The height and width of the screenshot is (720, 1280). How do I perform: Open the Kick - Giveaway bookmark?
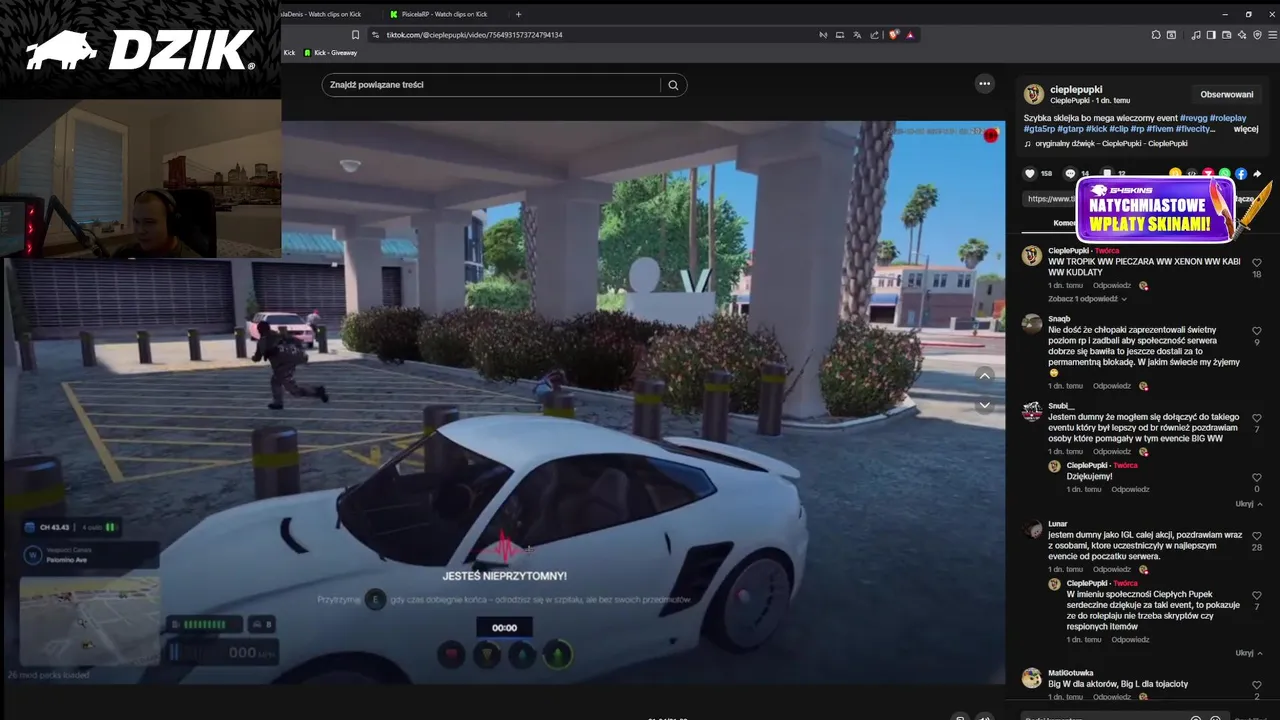(330, 53)
